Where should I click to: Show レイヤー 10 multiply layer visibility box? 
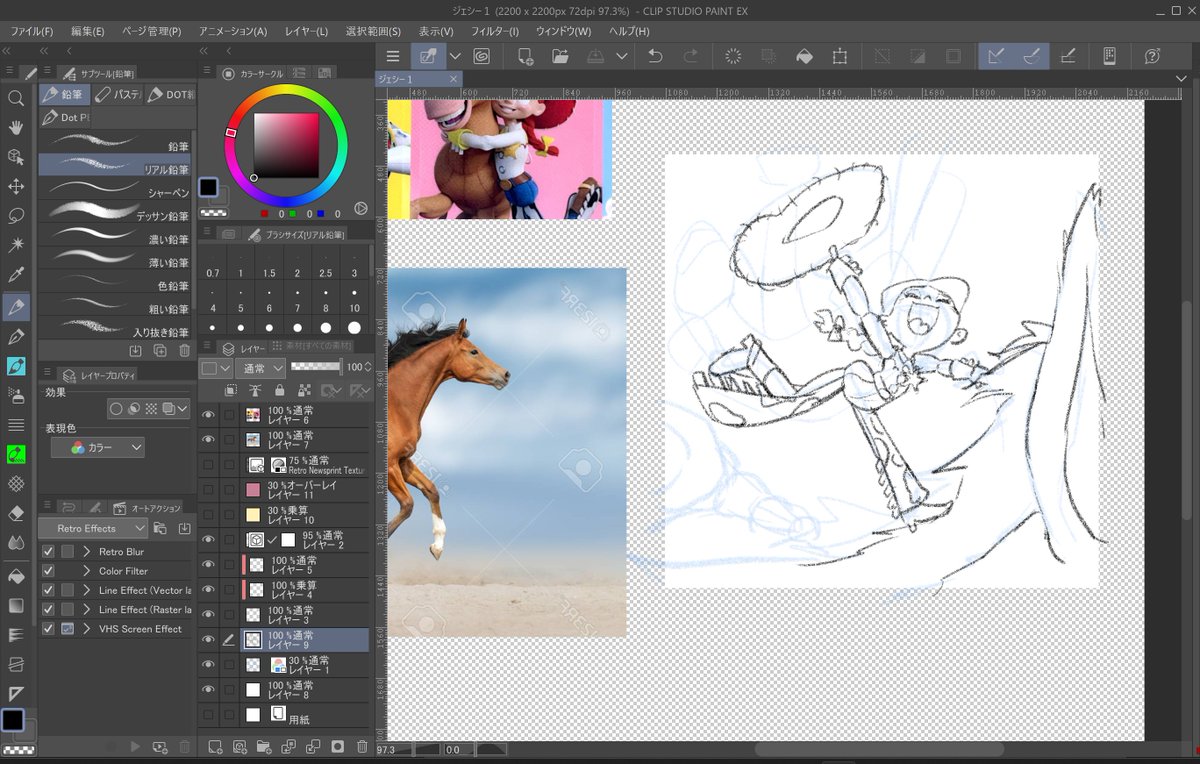[x=208, y=515]
